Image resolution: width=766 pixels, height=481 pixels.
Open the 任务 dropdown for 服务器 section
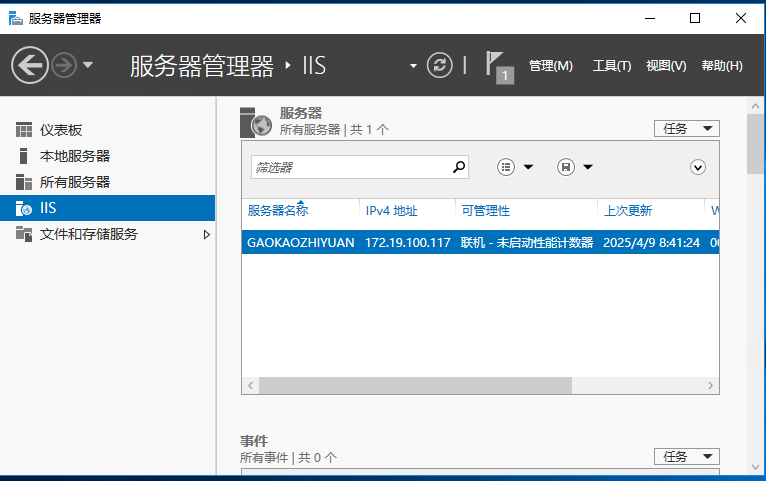point(686,128)
